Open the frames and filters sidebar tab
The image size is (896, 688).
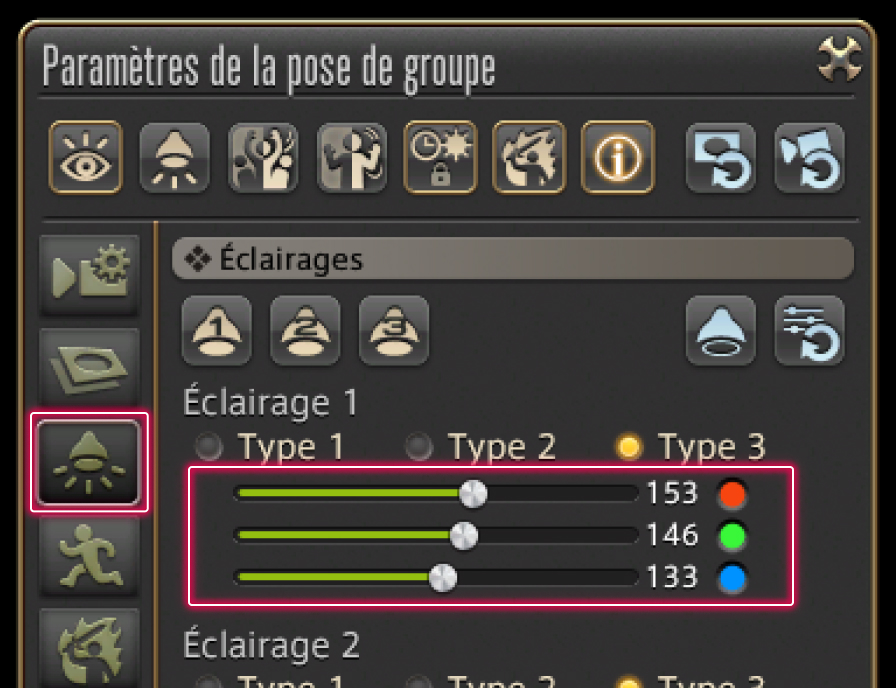pos(89,369)
